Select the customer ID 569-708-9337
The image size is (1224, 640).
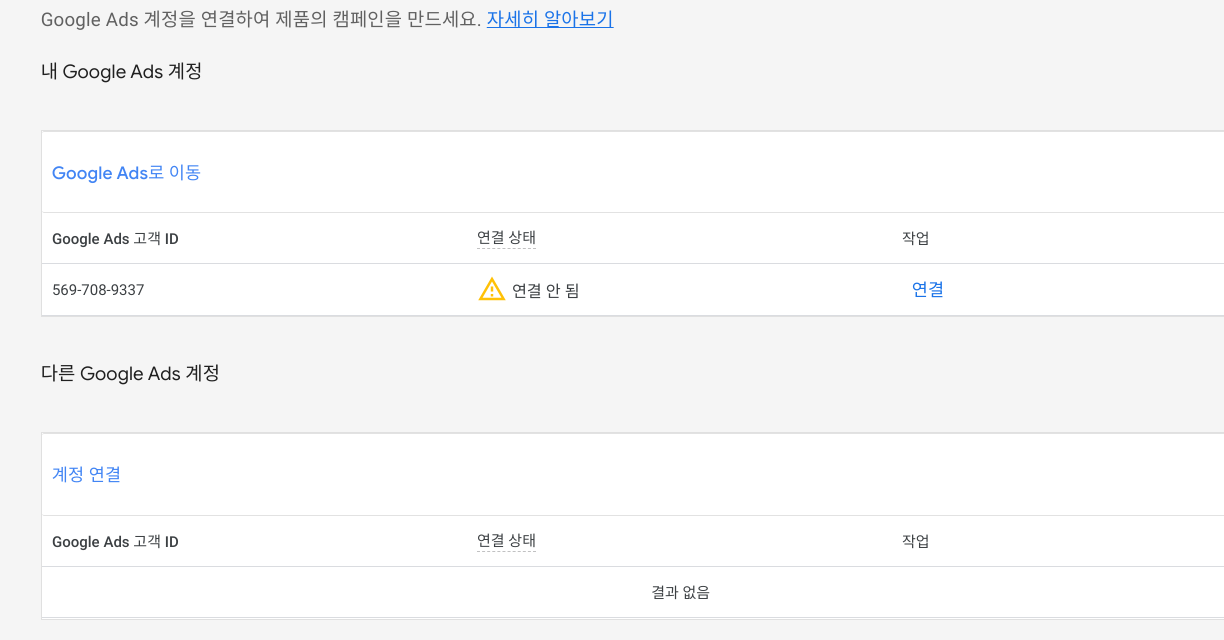98,290
